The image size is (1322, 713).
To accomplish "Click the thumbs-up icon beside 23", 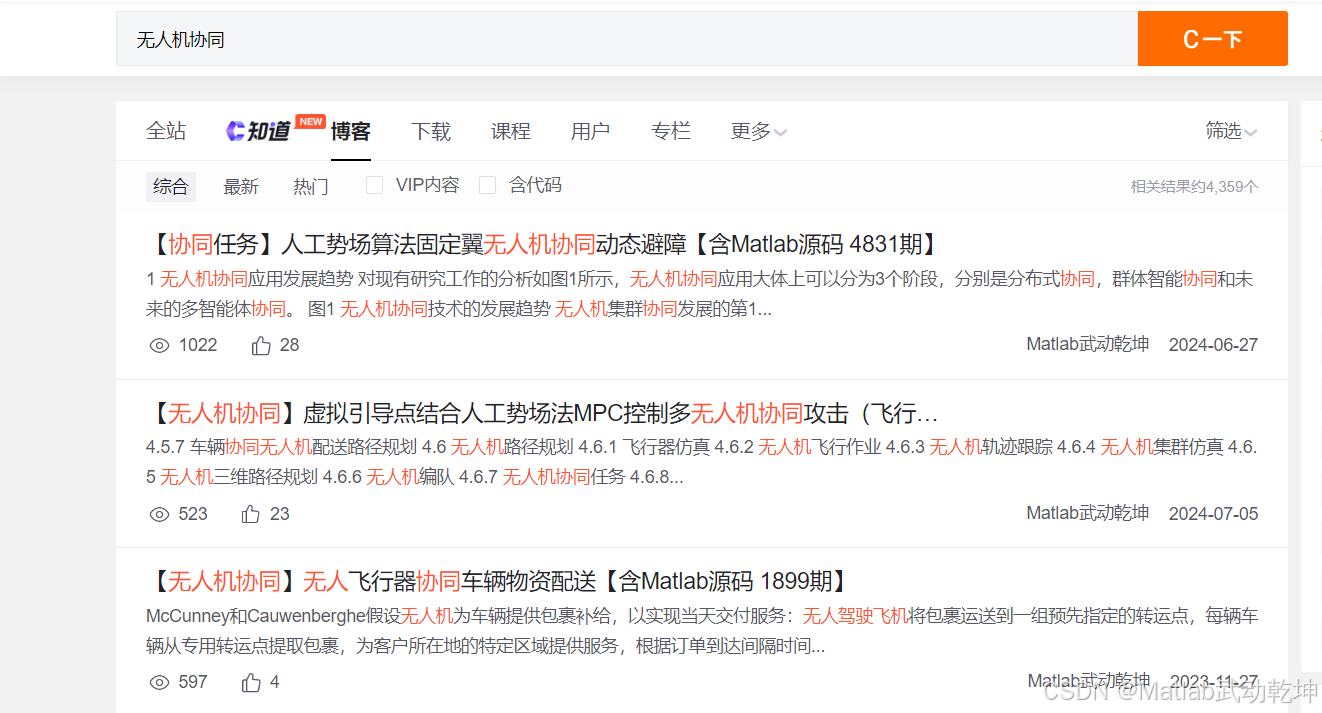I will 251,514.
